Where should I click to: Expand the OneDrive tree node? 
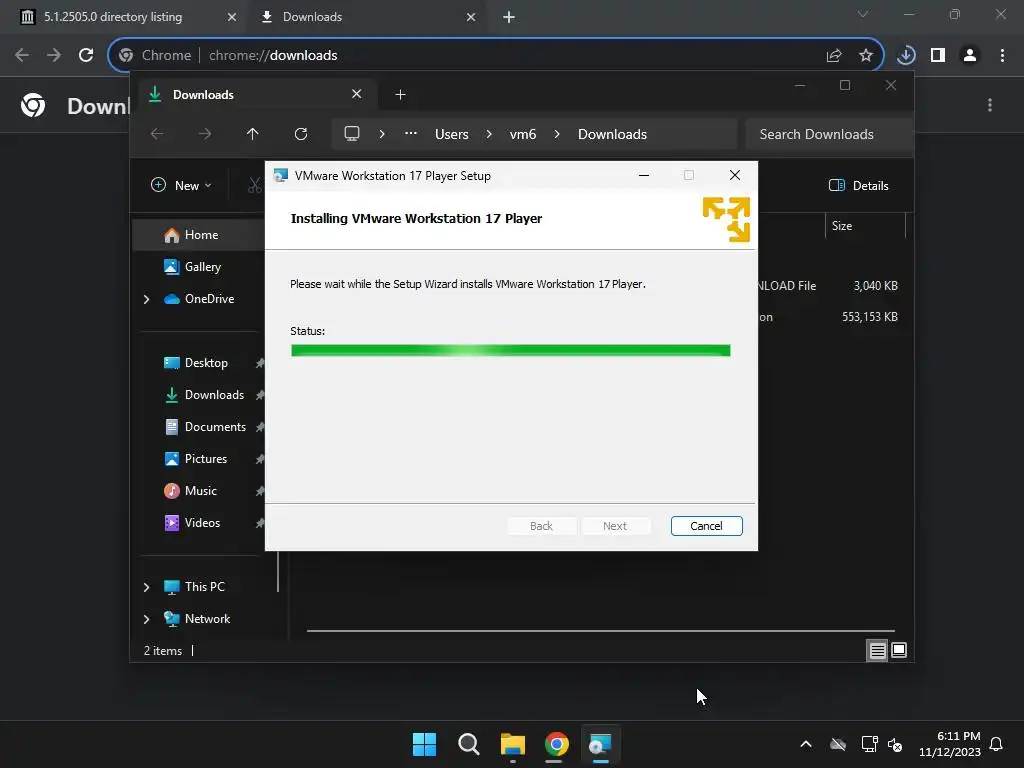coord(146,299)
